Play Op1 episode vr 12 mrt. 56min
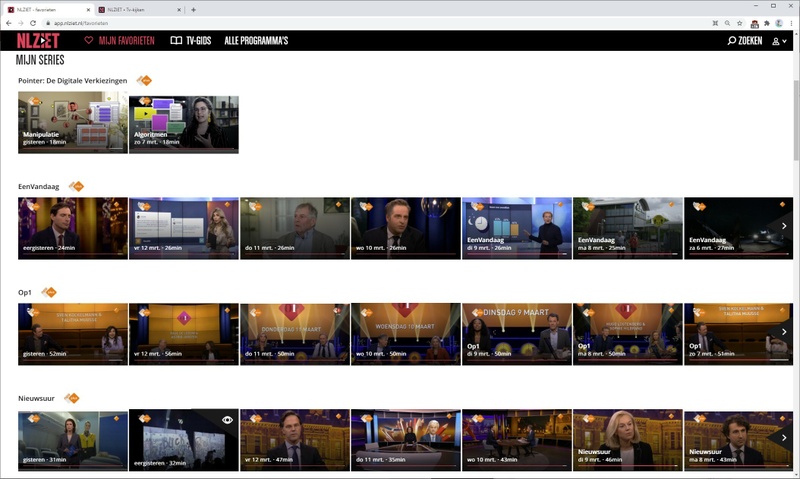Screen dimensions: 800x479 184,334
